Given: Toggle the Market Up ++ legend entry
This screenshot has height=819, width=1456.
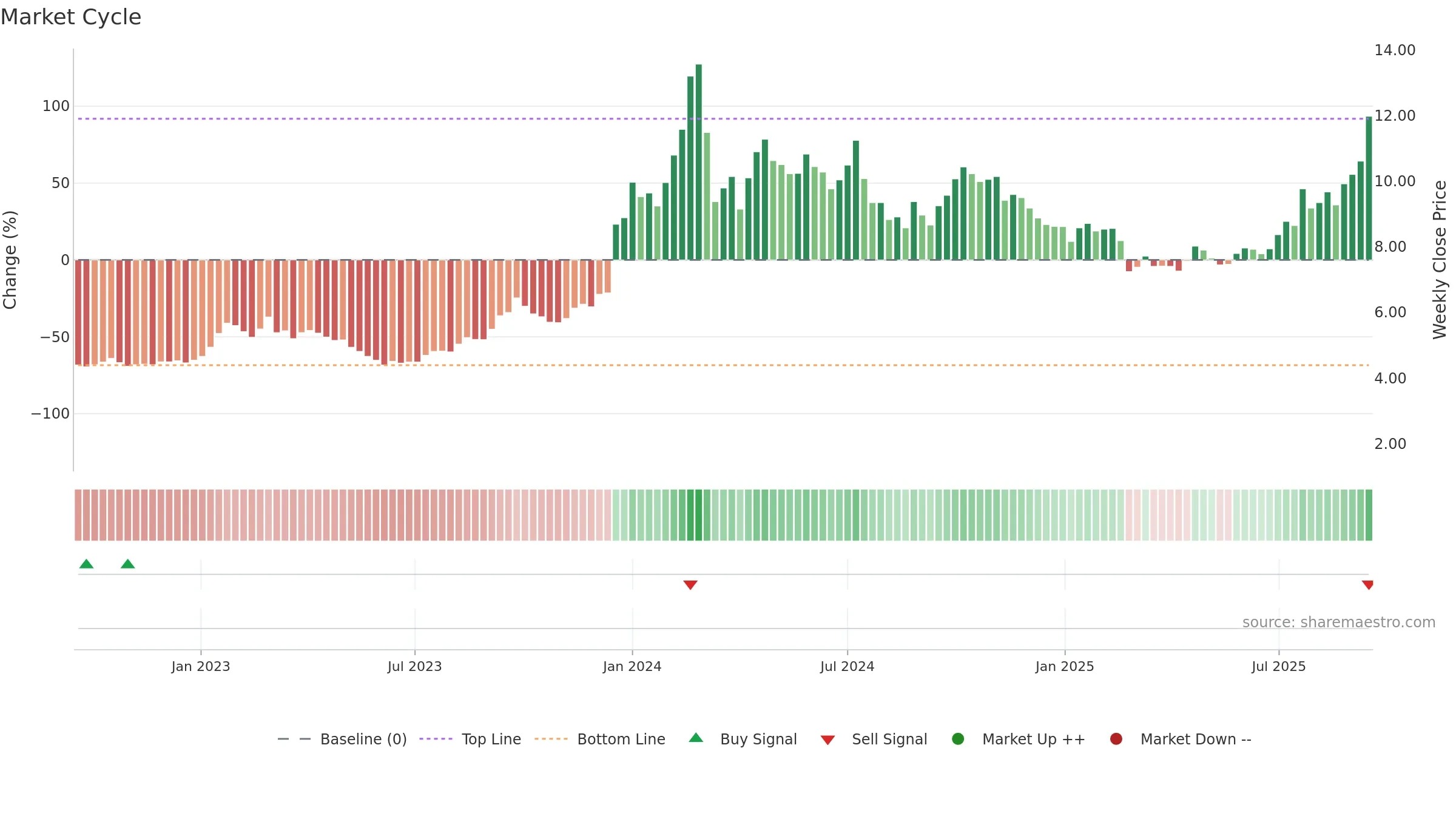Looking at the screenshot, I should coord(1019,739).
